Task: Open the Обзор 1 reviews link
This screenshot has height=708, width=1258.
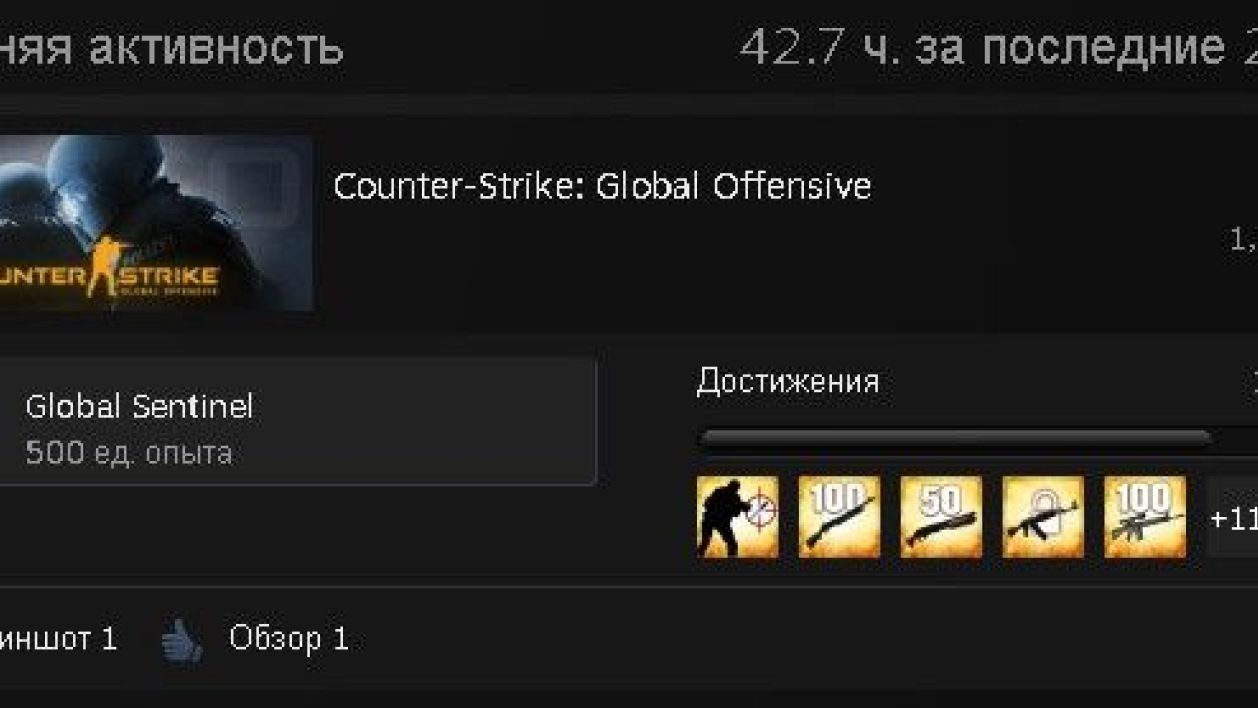Action: 289,638
